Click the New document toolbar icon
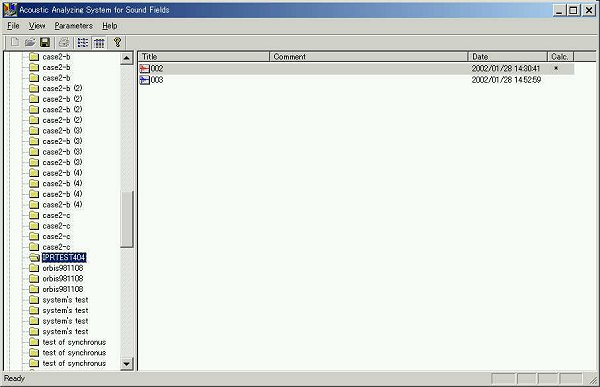This screenshot has width=600, height=387. coord(15,42)
